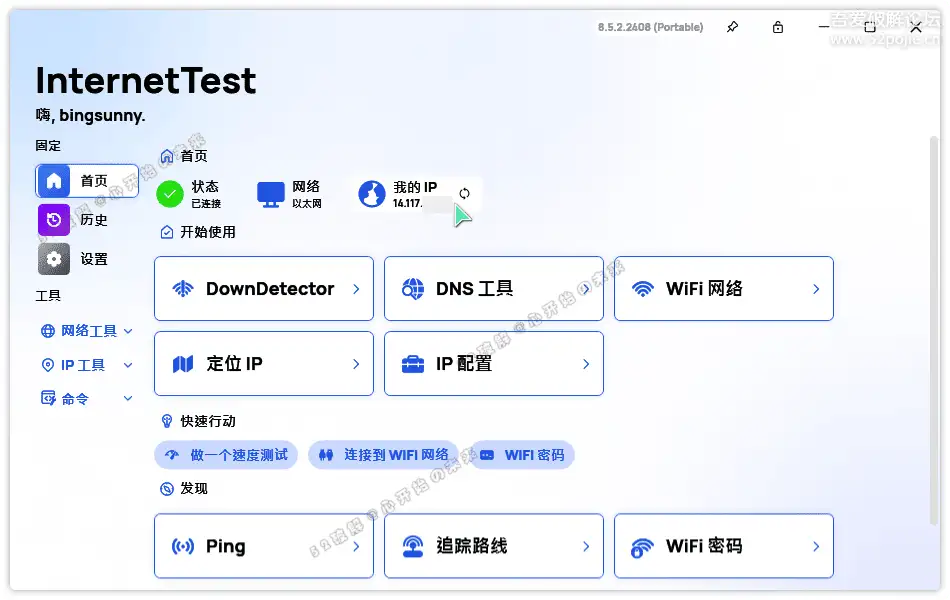Click the gray settings gear icon
Image resolution: width=950 pixels, height=600 pixels.
click(x=54, y=259)
